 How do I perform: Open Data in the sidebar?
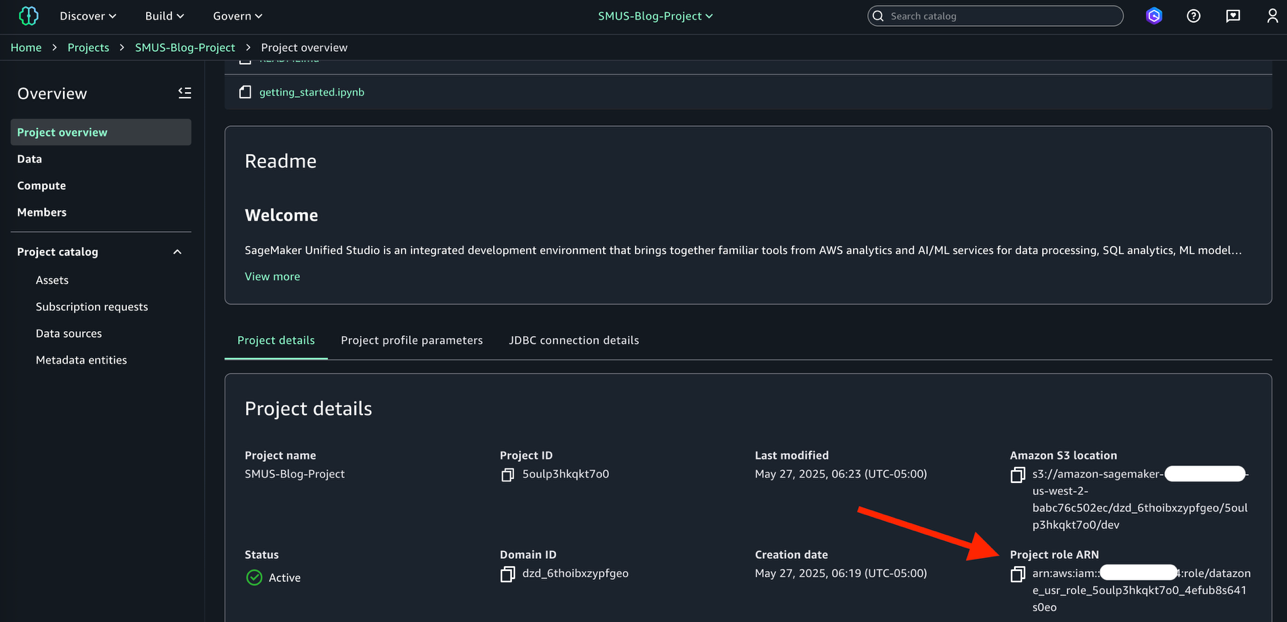click(29, 159)
